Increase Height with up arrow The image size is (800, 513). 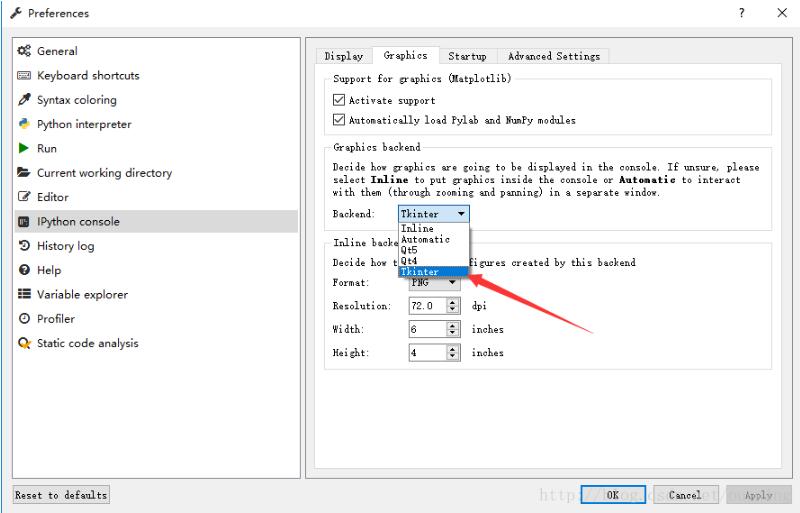tap(453, 349)
